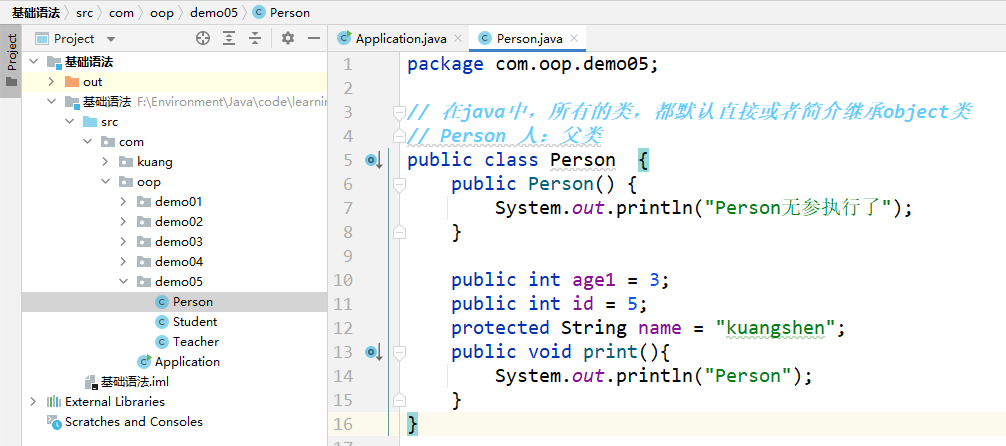Click breadcrumb src in navigation bar

tap(83, 12)
